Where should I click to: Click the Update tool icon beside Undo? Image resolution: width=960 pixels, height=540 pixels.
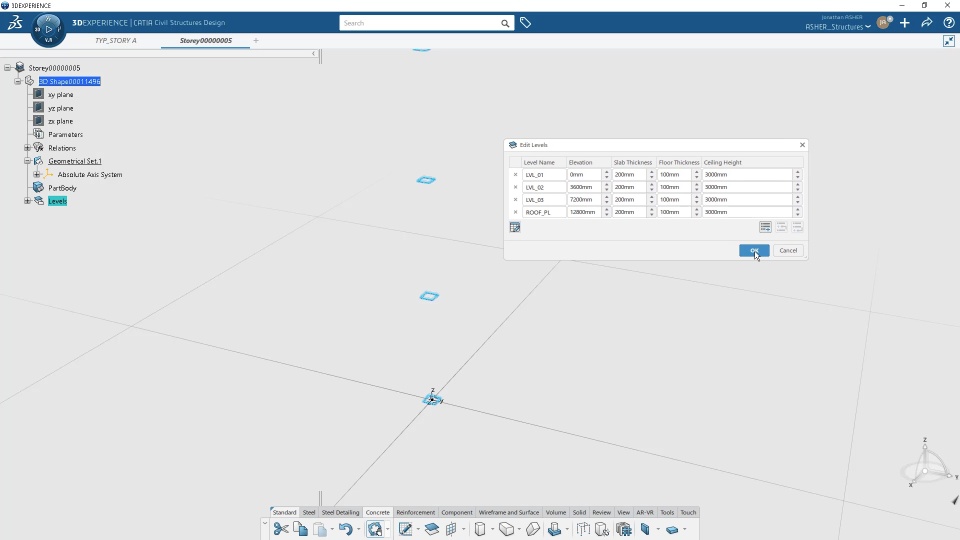(x=375, y=529)
